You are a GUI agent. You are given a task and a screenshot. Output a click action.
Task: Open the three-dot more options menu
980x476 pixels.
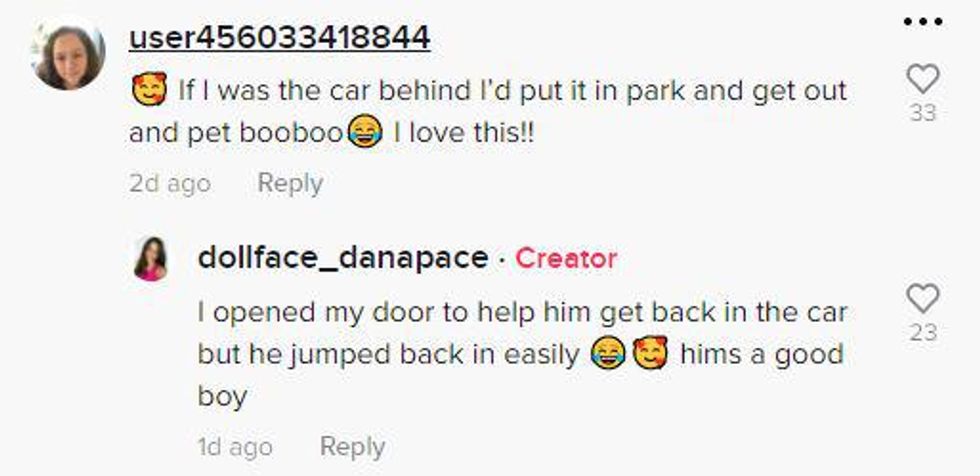[x=922, y=22]
